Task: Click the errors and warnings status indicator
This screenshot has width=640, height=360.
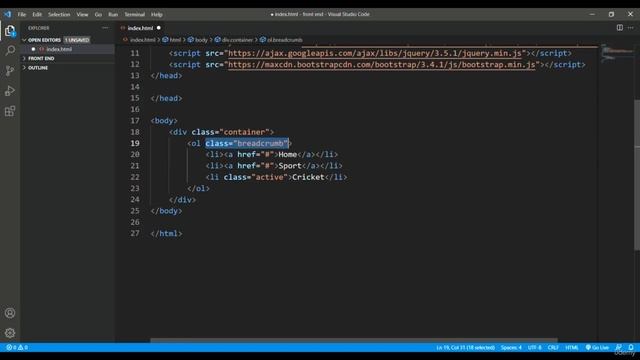Action: pos(17,347)
